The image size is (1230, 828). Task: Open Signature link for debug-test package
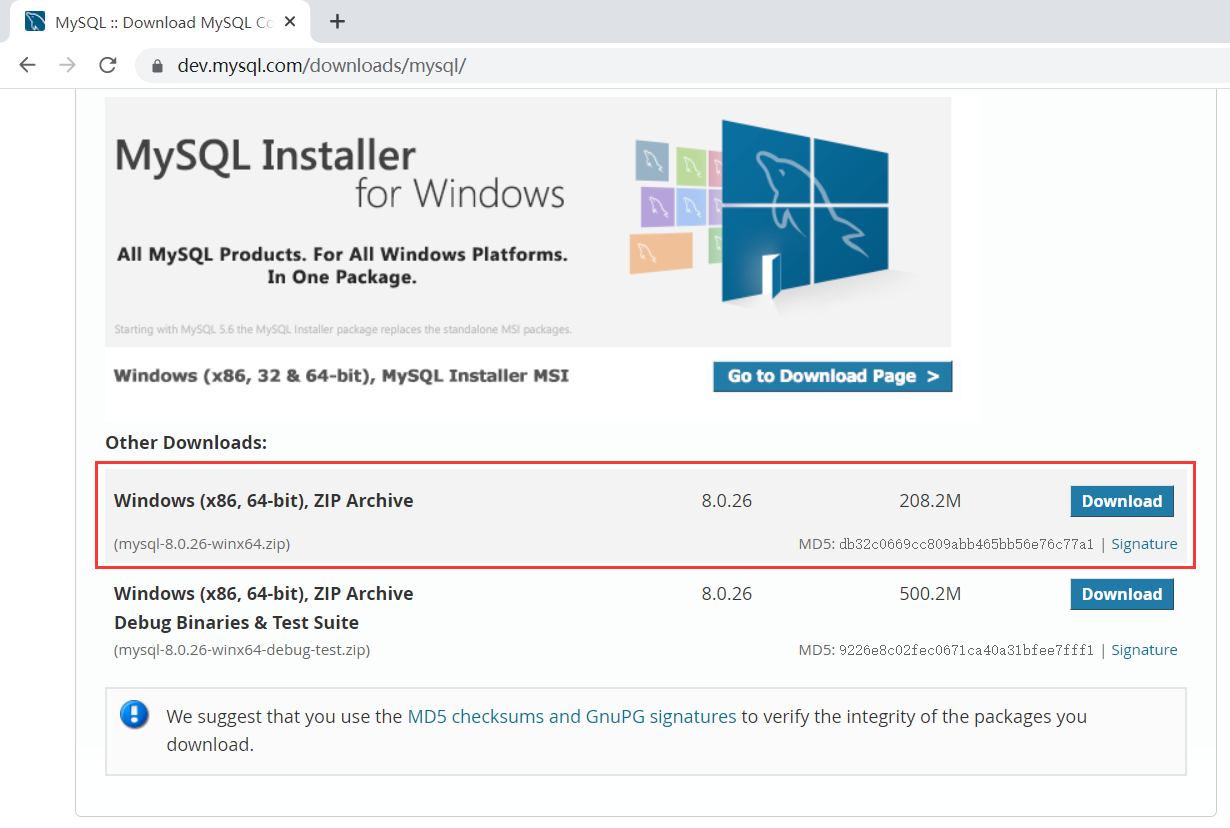[x=1144, y=650]
